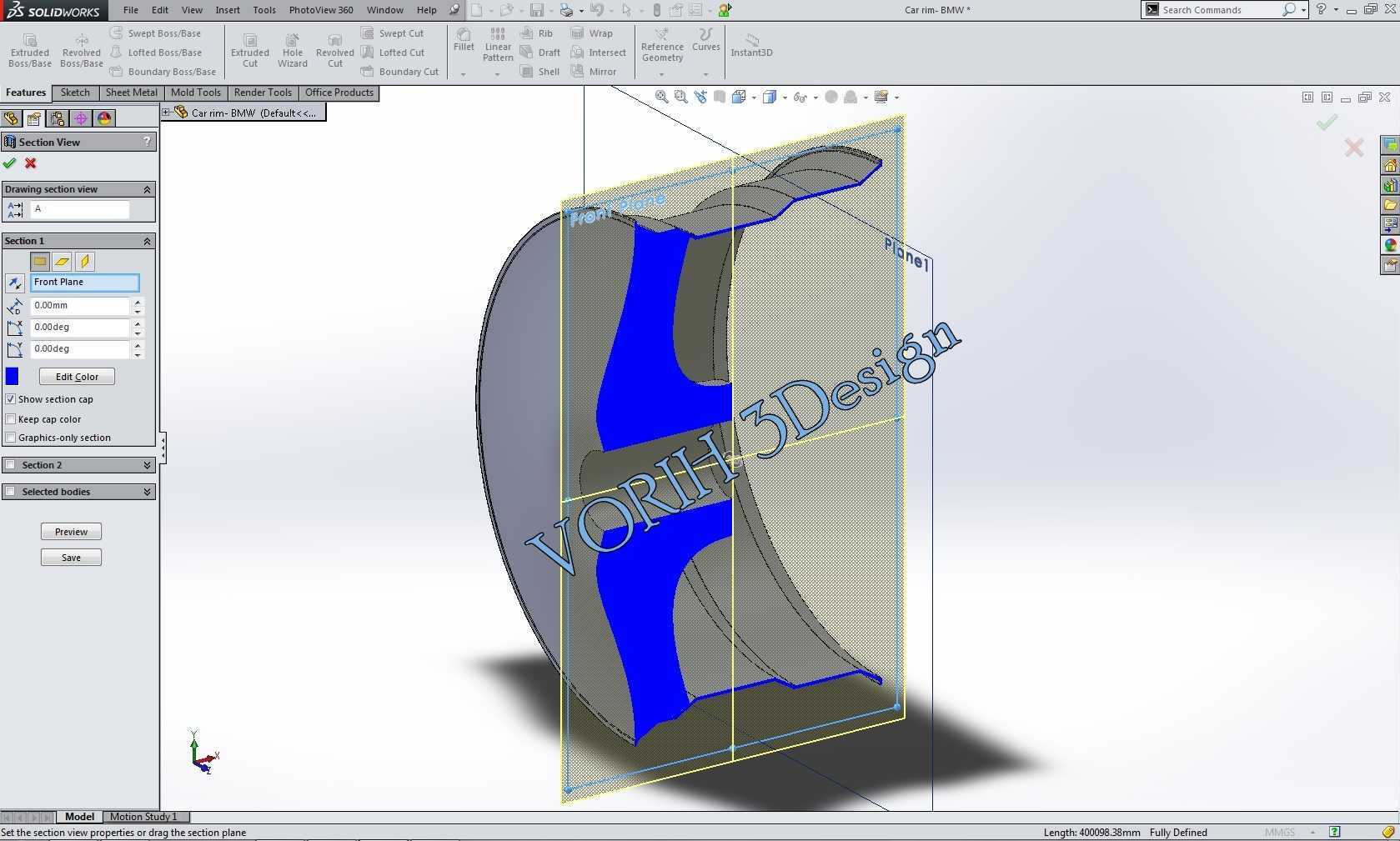Screen dimensions: 1400x841
Task: Click the section view label field A
Action: pos(80,208)
